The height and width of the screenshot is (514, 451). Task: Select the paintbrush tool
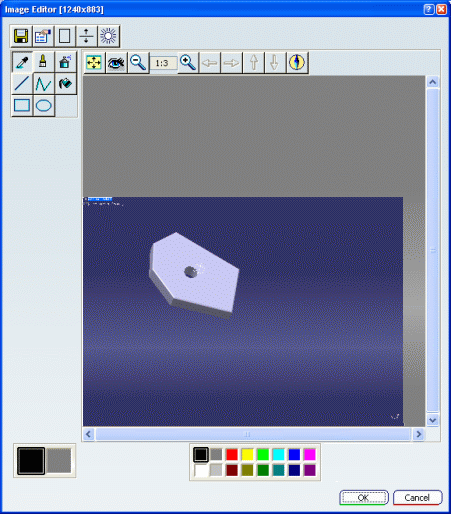tap(44, 62)
